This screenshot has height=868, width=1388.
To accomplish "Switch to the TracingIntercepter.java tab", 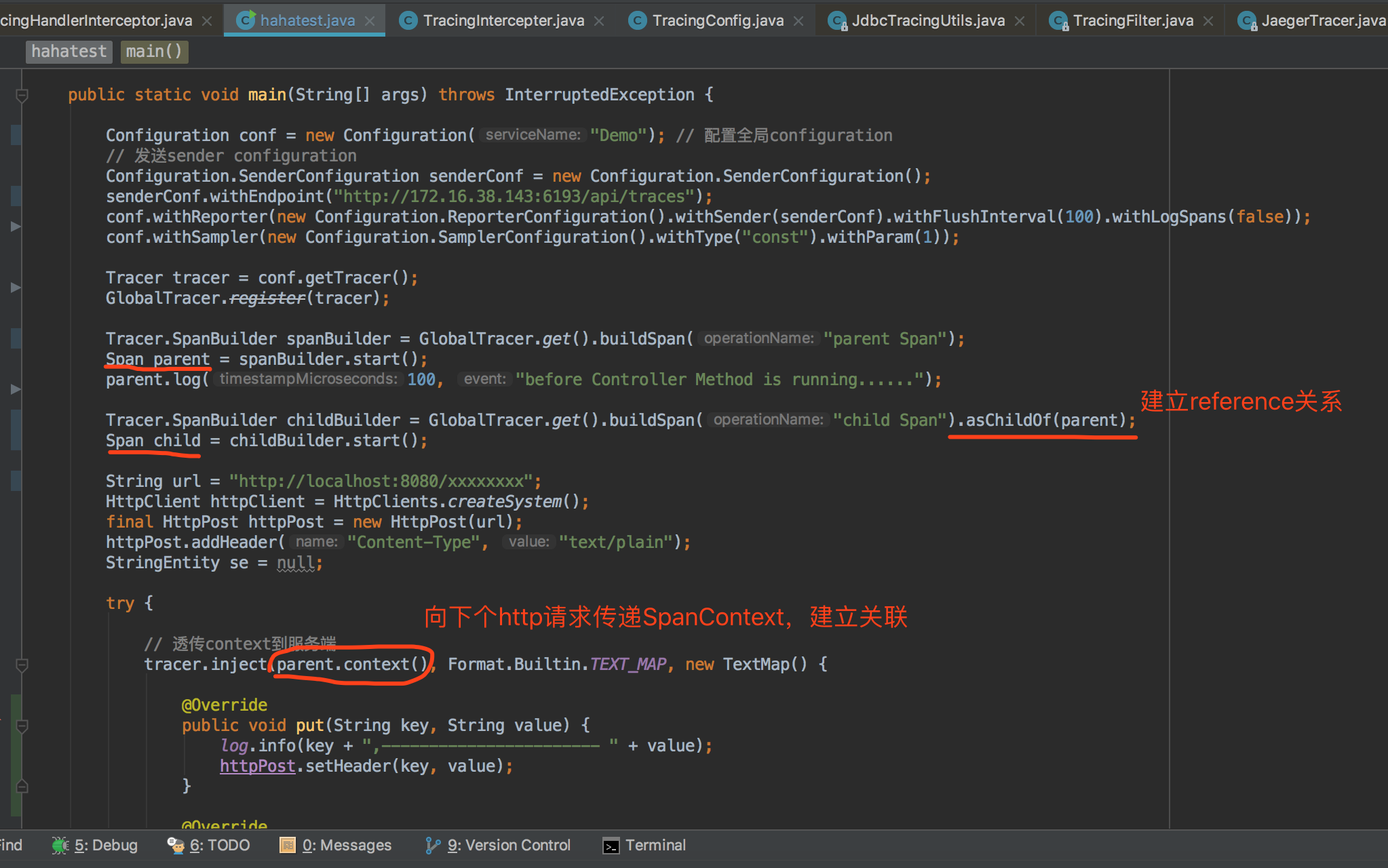I will pyautogui.click(x=503, y=20).
